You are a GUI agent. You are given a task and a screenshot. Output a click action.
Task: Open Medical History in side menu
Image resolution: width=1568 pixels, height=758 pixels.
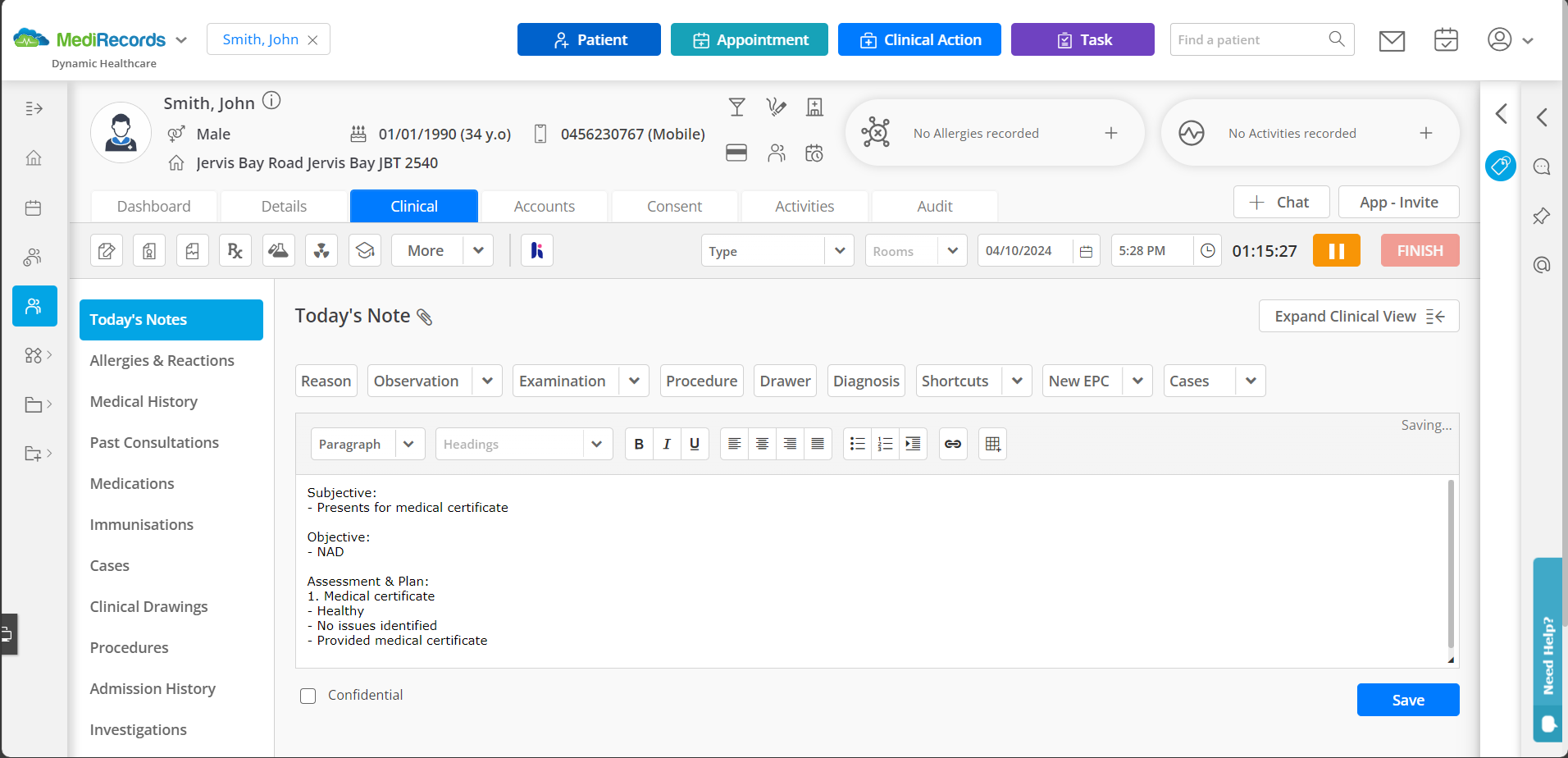coord(144,401)
